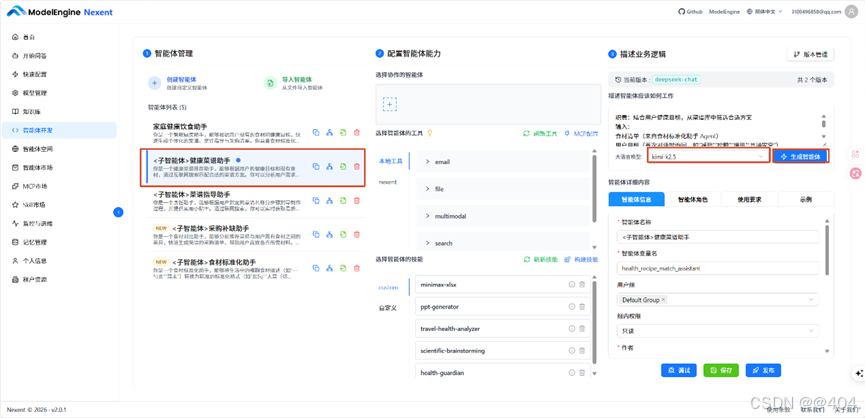Click the 导入智能体 button
The width and height of the screenshot is (865, 418).
pyautogui.click(x=293, y=83)
